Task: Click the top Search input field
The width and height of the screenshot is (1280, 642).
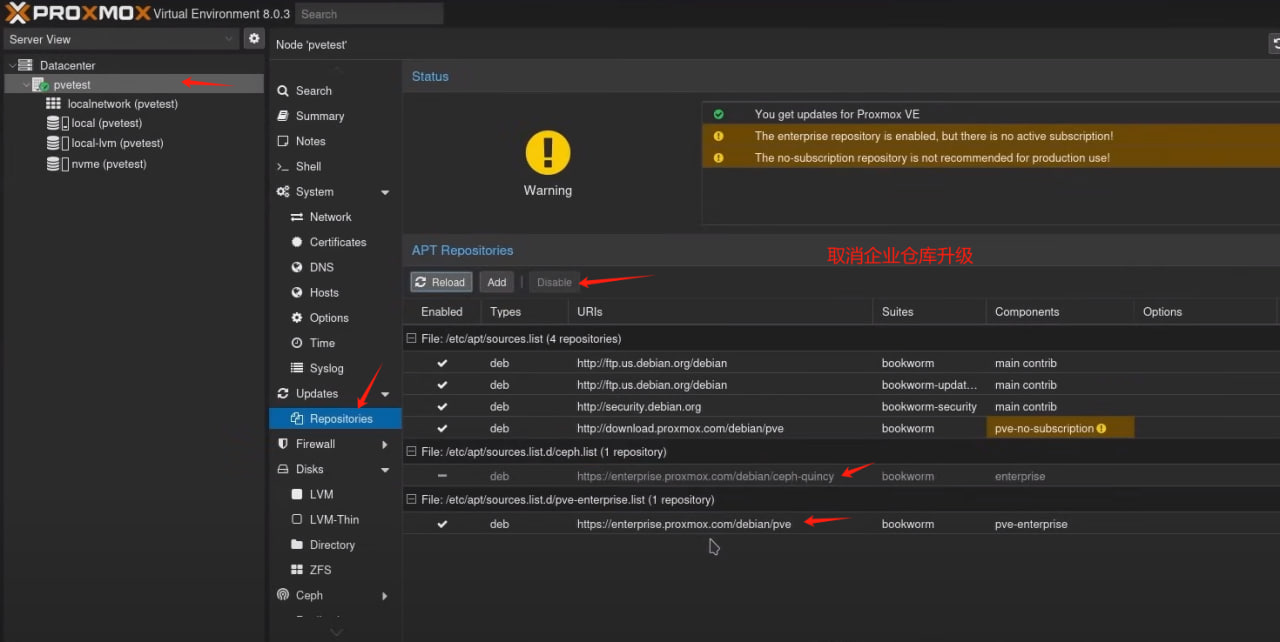Action: (x=369, y=14)
